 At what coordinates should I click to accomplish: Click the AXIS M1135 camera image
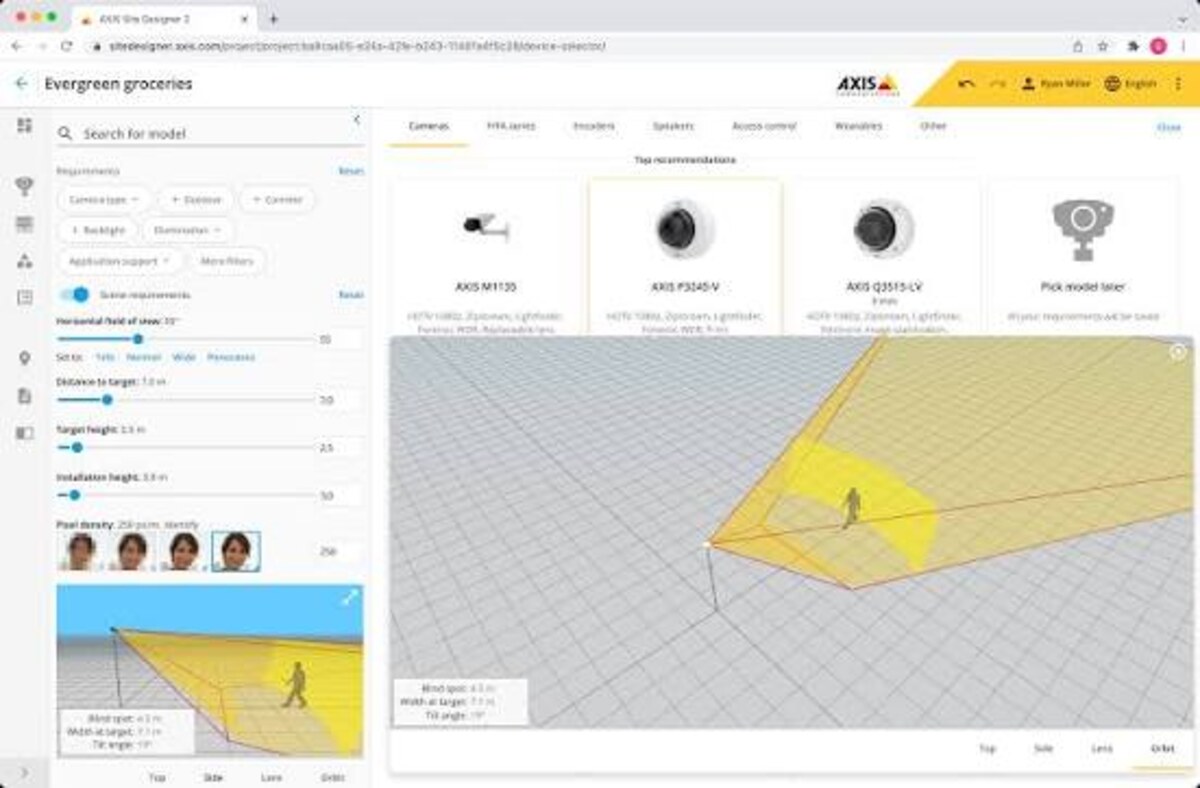point(485,228)
